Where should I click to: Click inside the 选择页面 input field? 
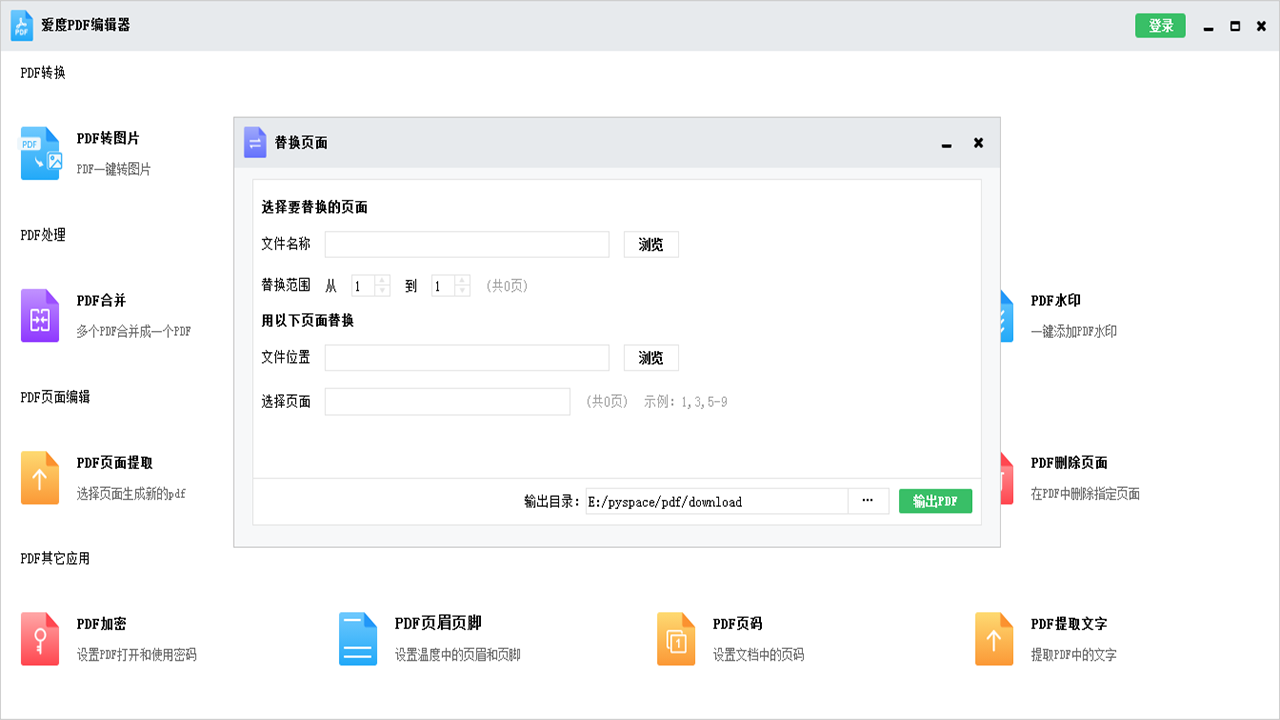tap(447, 401)
